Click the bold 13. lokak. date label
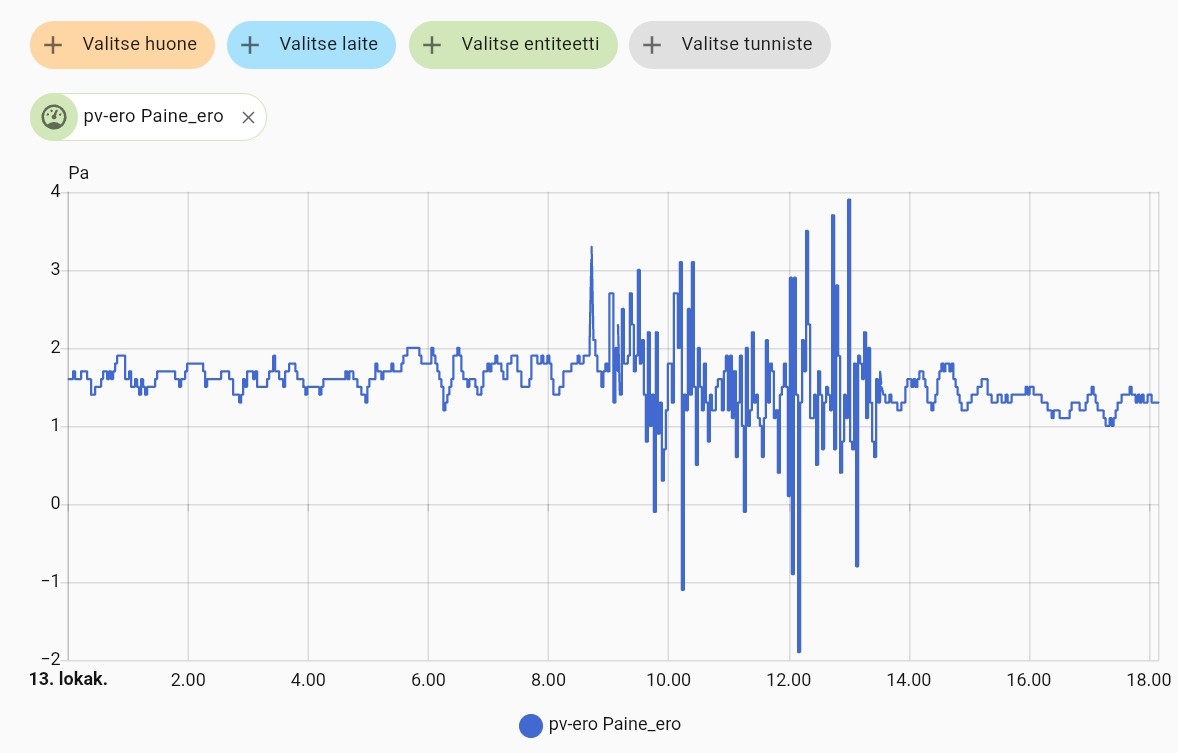This screenshot has height=753, width=1178. click(68, 680)
